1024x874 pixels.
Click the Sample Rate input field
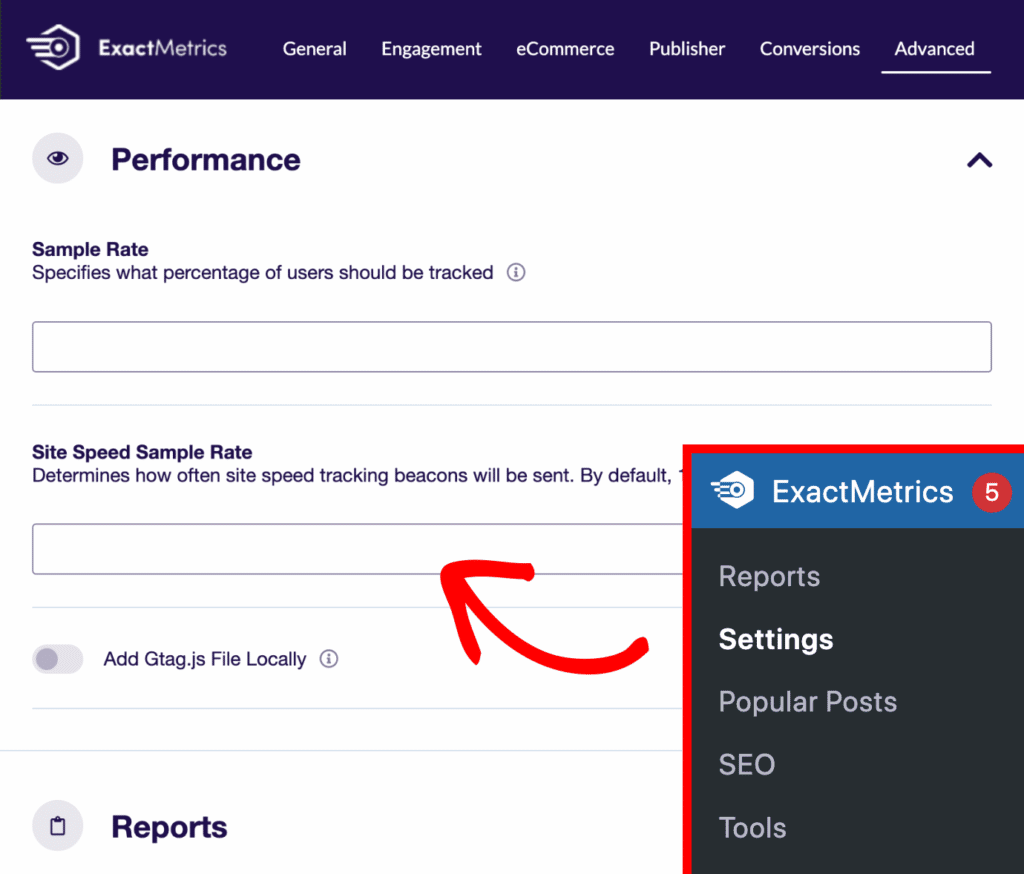pyautogui.click(x=512, y=347)
